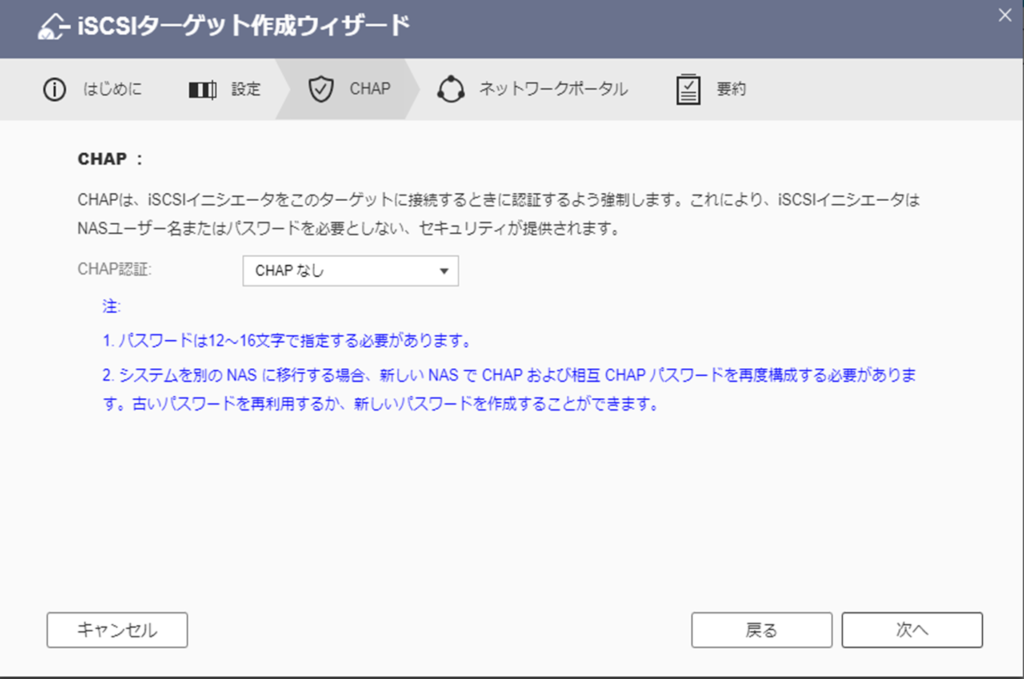Go to the はじめに step label
Viewport: 1024px width, 679px height.
click(112, 89)
